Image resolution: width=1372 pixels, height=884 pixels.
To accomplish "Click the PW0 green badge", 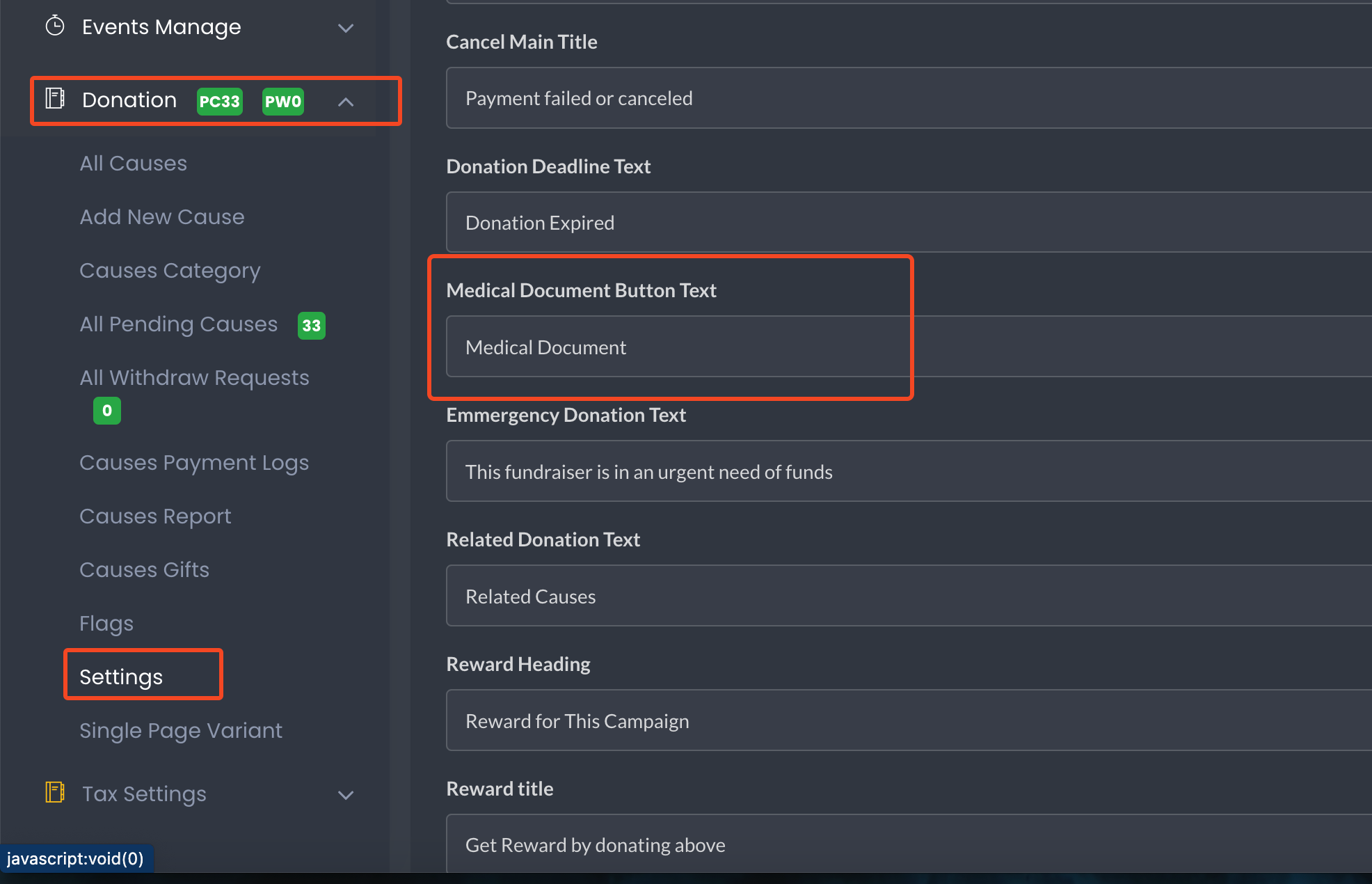I will tap(283, 102).
